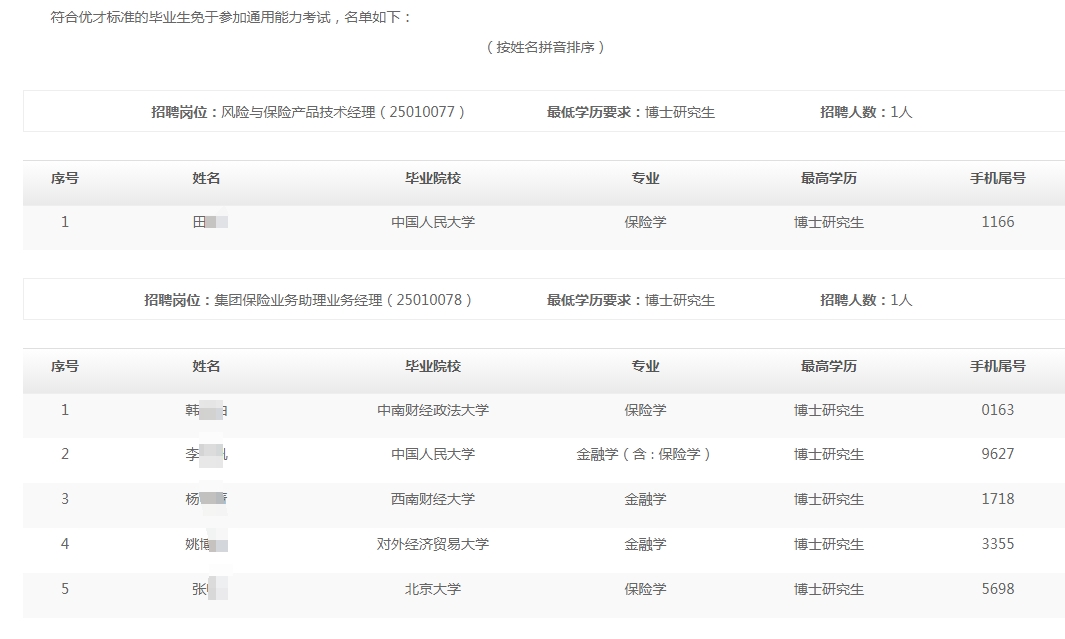This screenshot has width=1065, height=639.
Task: Click 专业 header in the second table
Action: (645, 366)
